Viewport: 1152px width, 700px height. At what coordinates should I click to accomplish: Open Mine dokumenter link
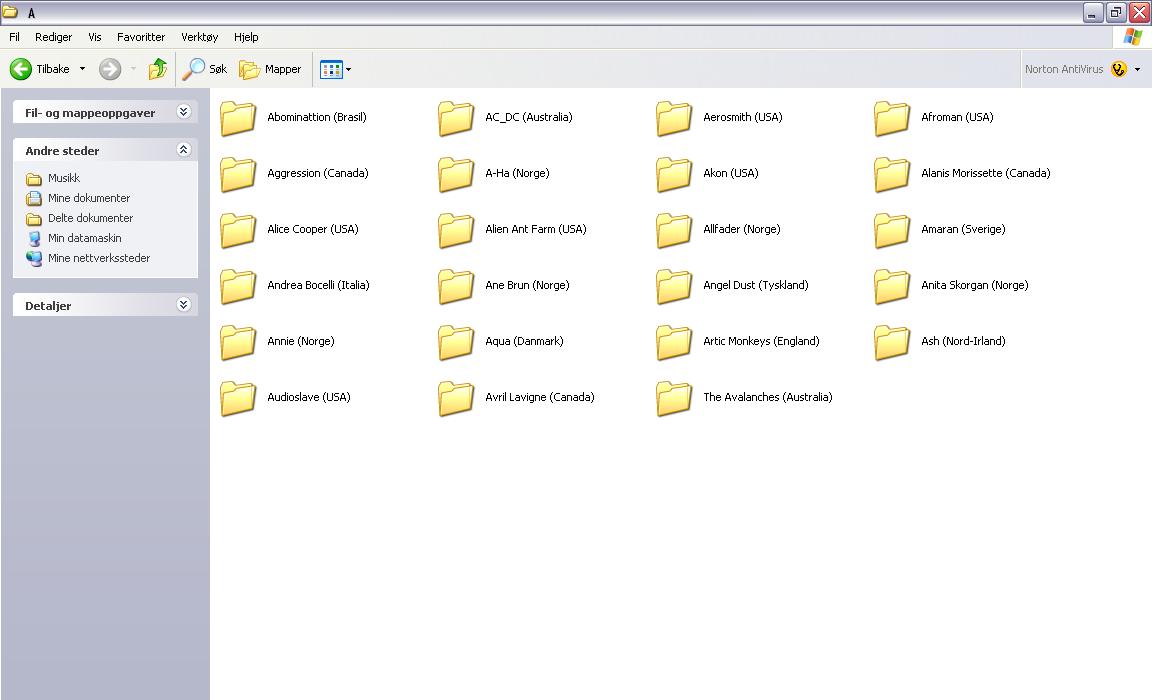[89, 198]
